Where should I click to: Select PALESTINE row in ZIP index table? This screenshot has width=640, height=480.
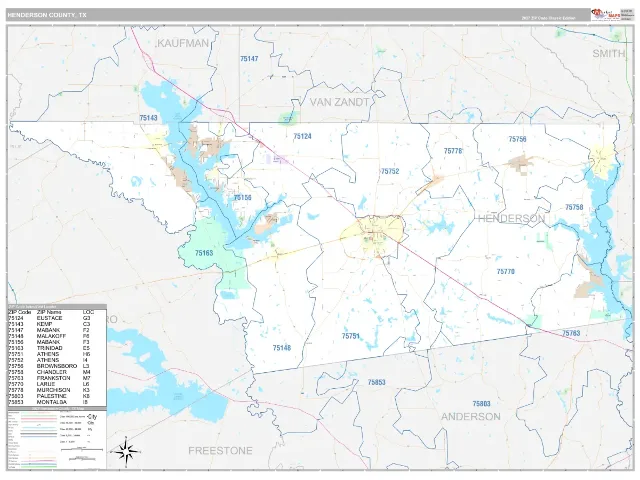(x=57, y=396)
